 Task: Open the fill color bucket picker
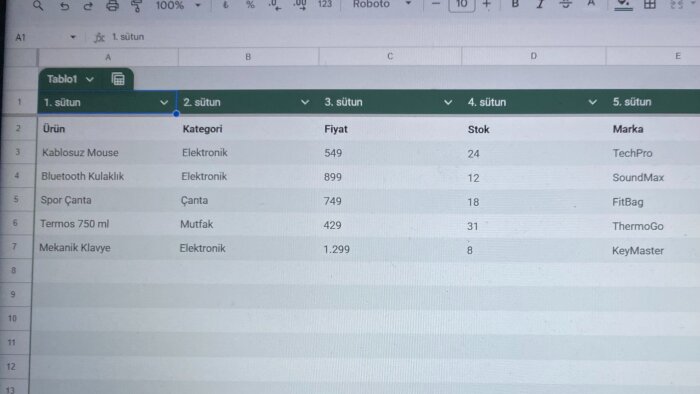click(623, 5)
